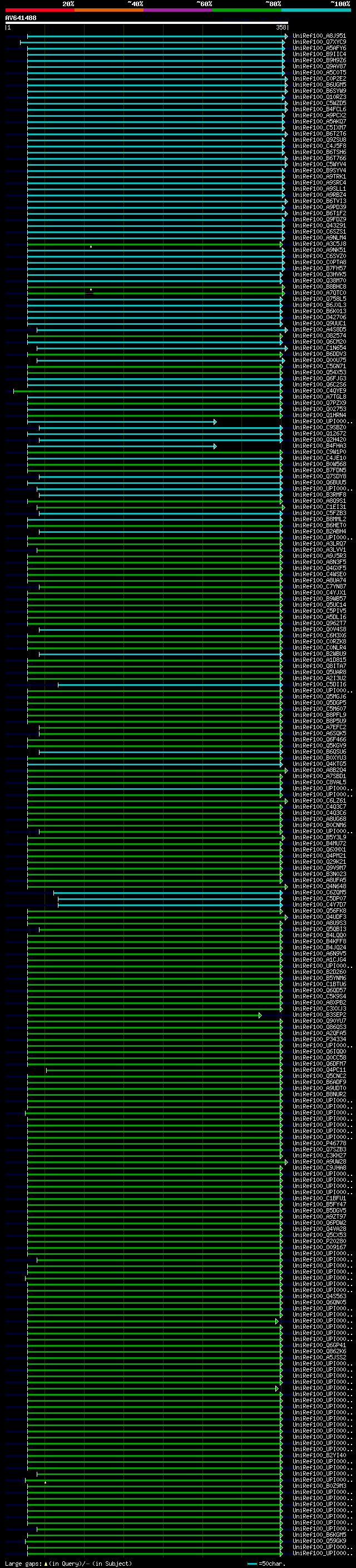Select hit label UniRef100_C1N654
The image size is (356, 1568).
click(x=319, y=348)
